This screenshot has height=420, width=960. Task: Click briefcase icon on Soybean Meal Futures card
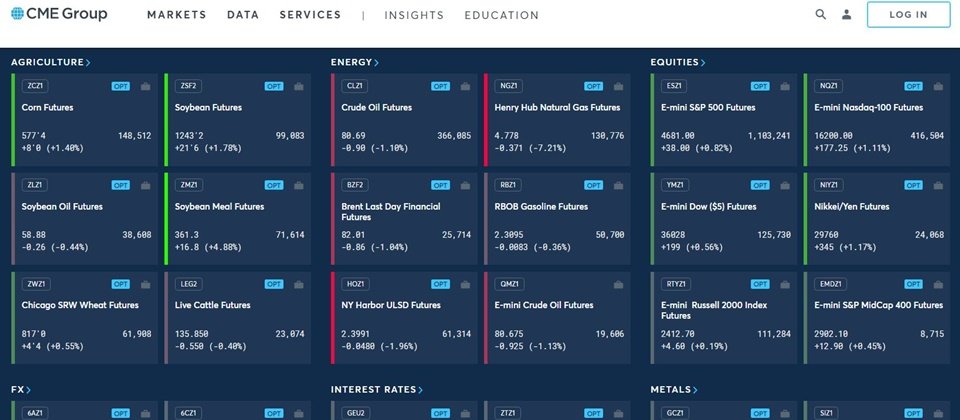click(x=299, y=185)
